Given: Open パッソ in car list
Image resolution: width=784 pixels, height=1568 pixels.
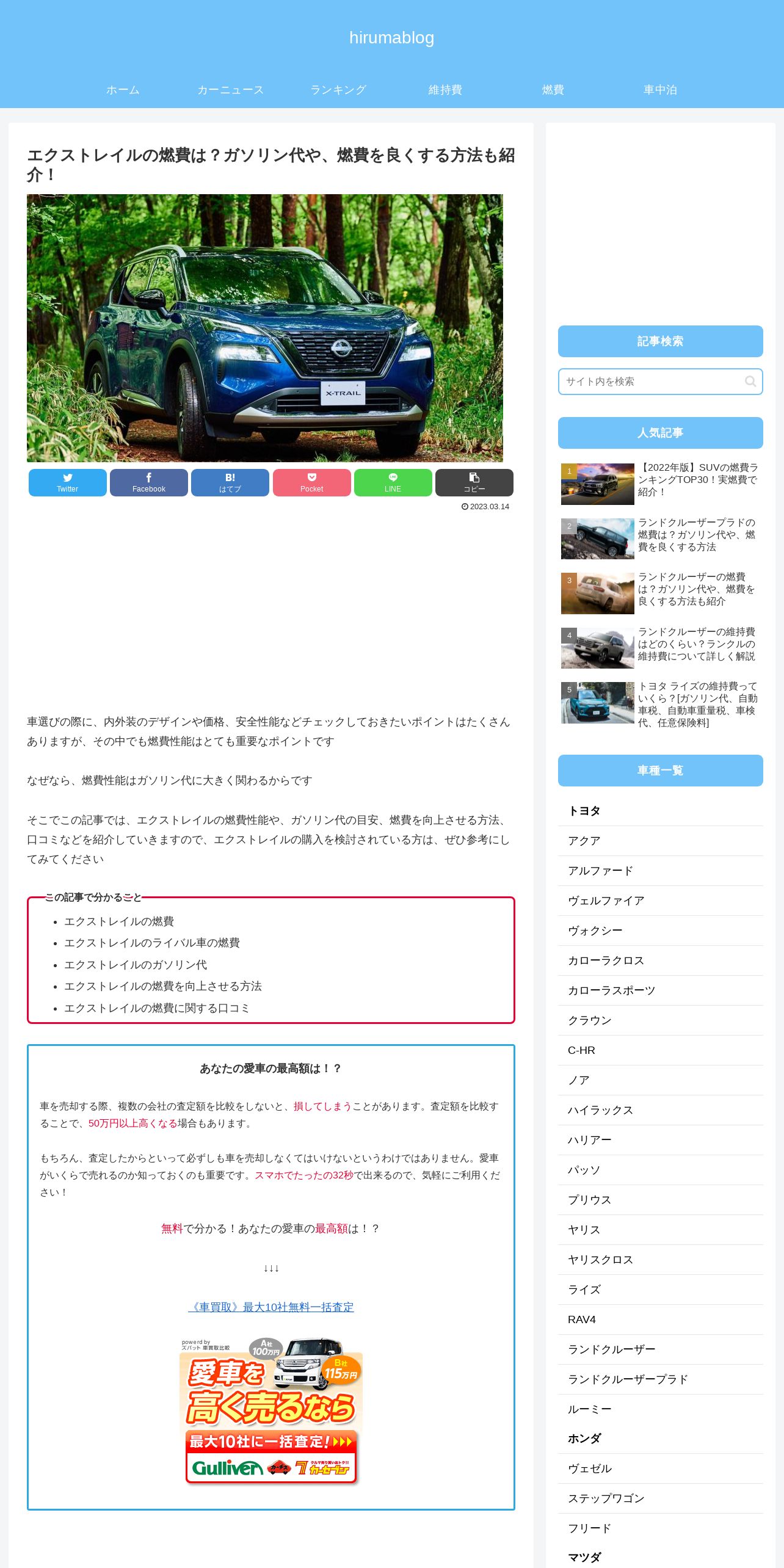Looking at the screenshot, I should [660, 1170].
